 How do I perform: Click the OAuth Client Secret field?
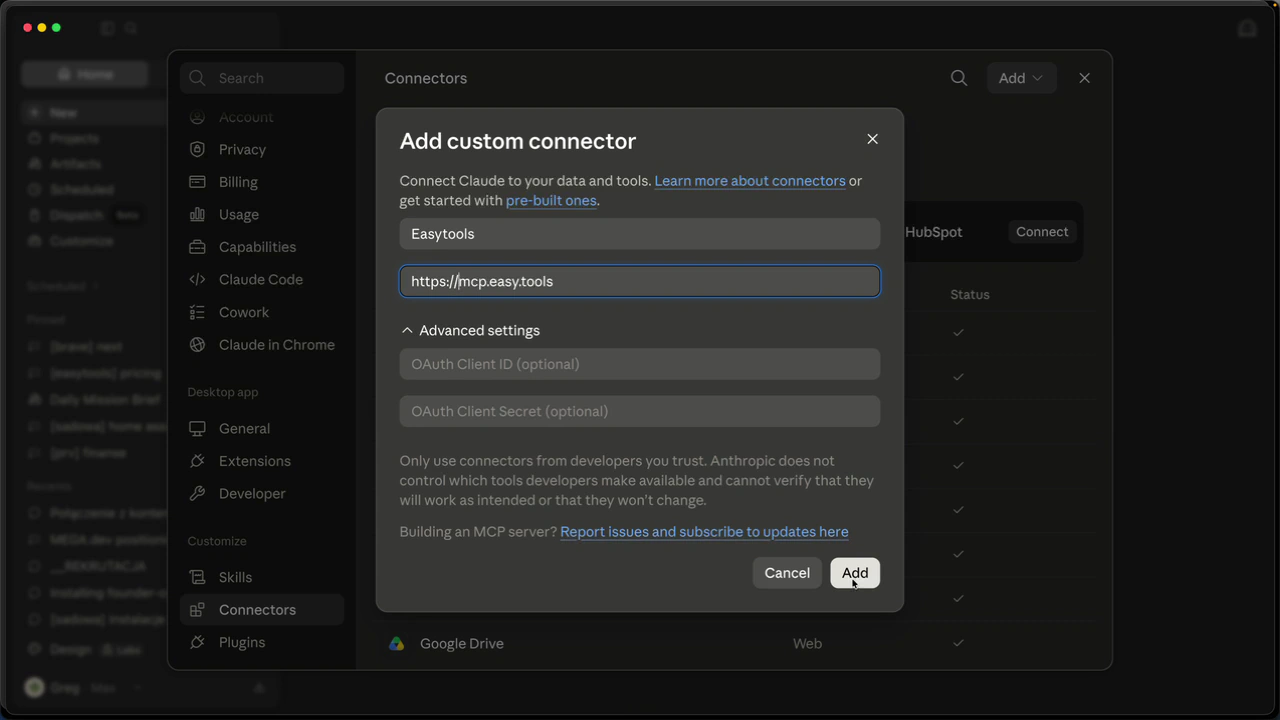click(x=640, y=411)
